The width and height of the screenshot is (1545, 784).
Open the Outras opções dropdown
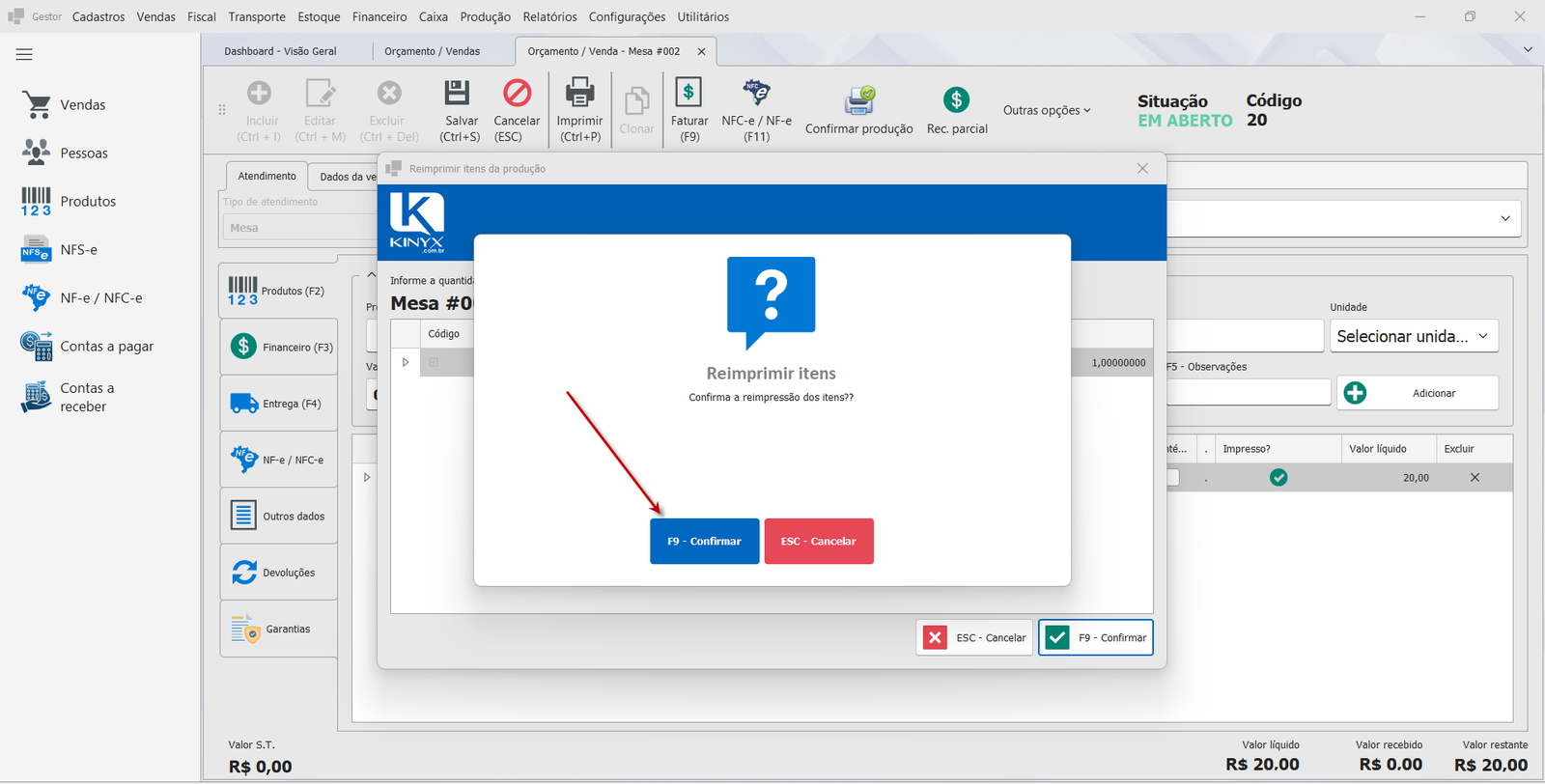(x=1047, y=110)
